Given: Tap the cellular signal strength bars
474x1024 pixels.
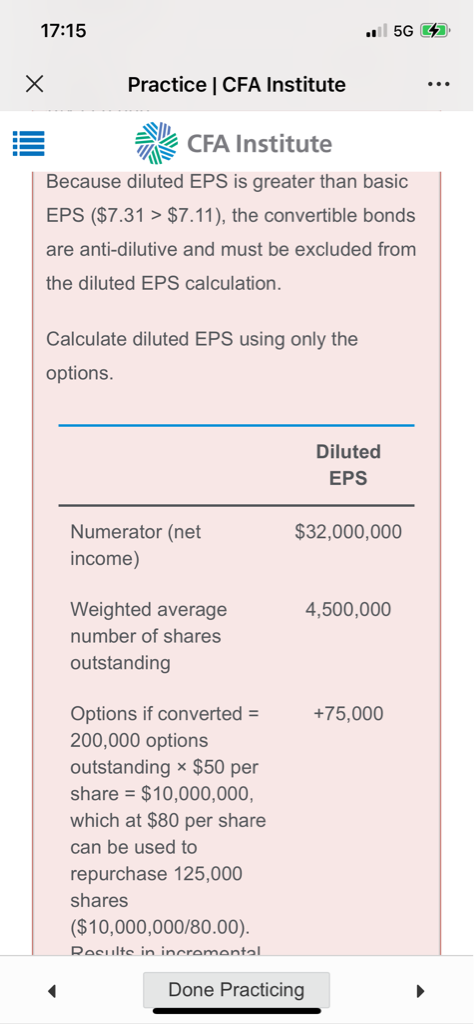Looking at the screenshot, I should pyautogui.click(x=378, y=31).
